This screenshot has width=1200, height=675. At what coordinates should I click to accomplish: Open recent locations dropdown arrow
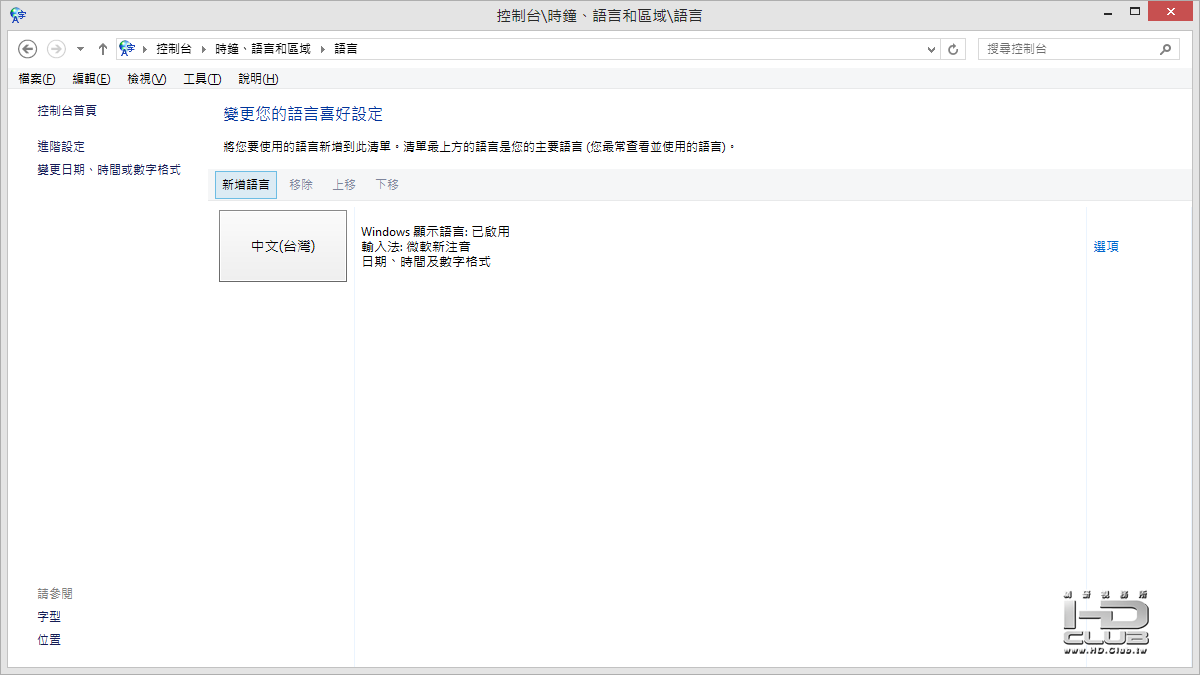pyautogui.click(x=81, y=49)
